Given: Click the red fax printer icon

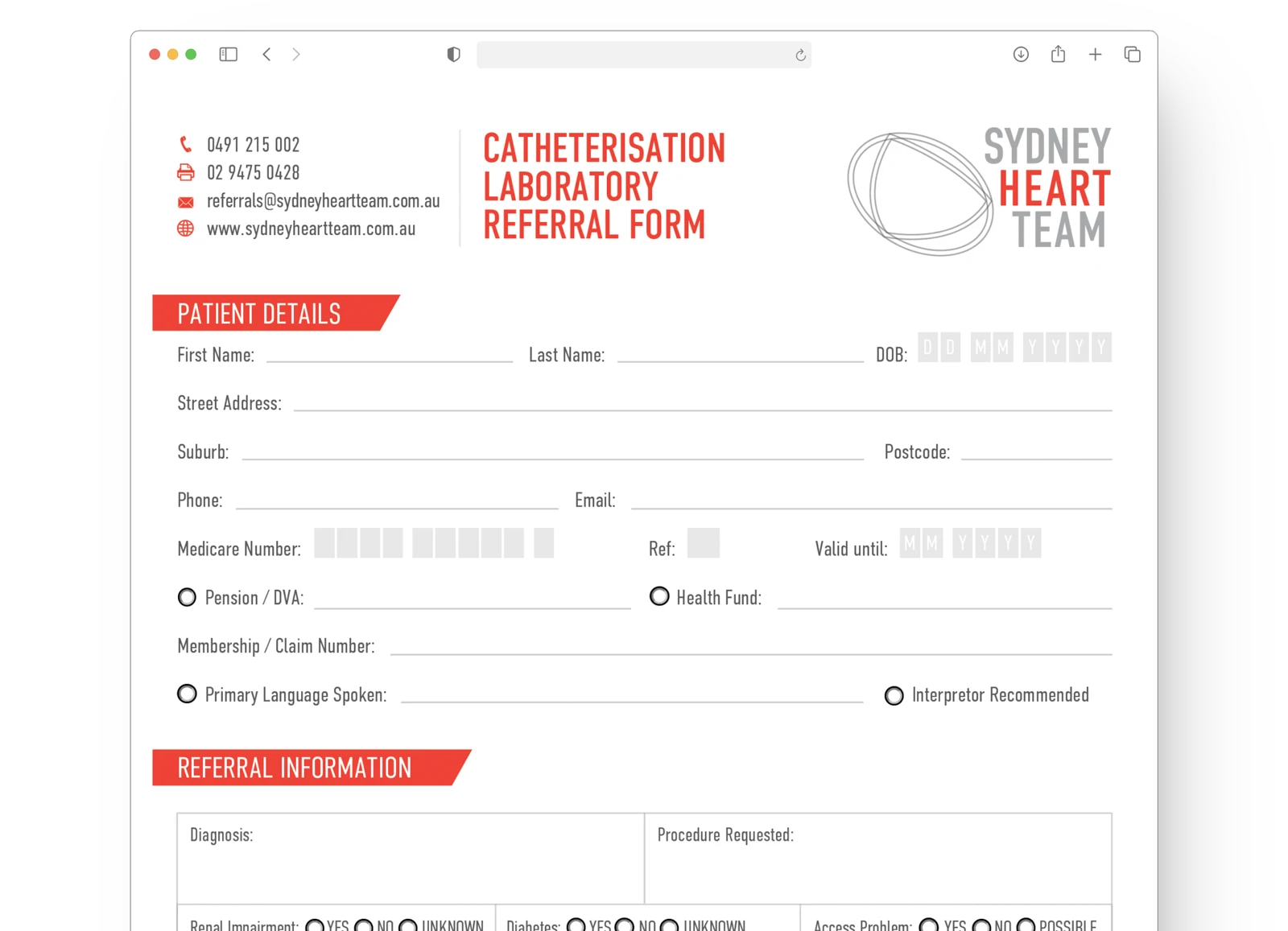Looking at the screenshot, I should 186,172.
